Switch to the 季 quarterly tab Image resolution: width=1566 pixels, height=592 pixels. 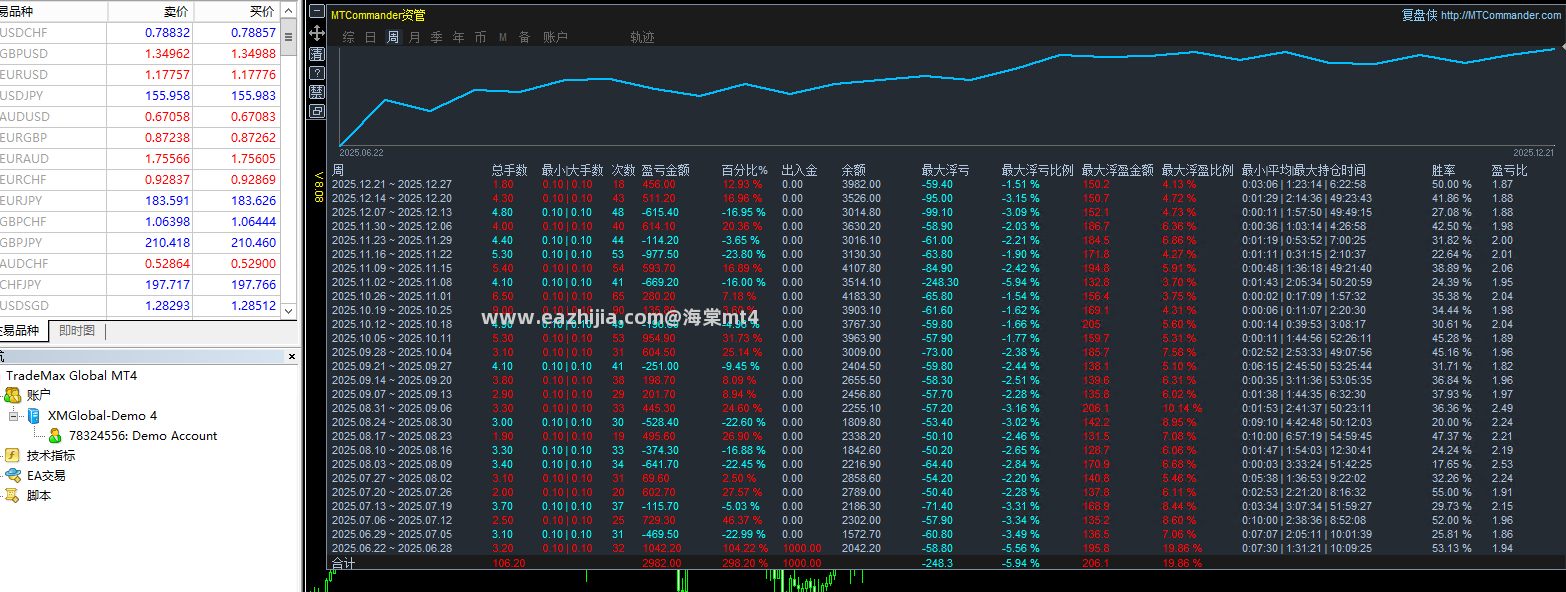[x=436, y=37]
